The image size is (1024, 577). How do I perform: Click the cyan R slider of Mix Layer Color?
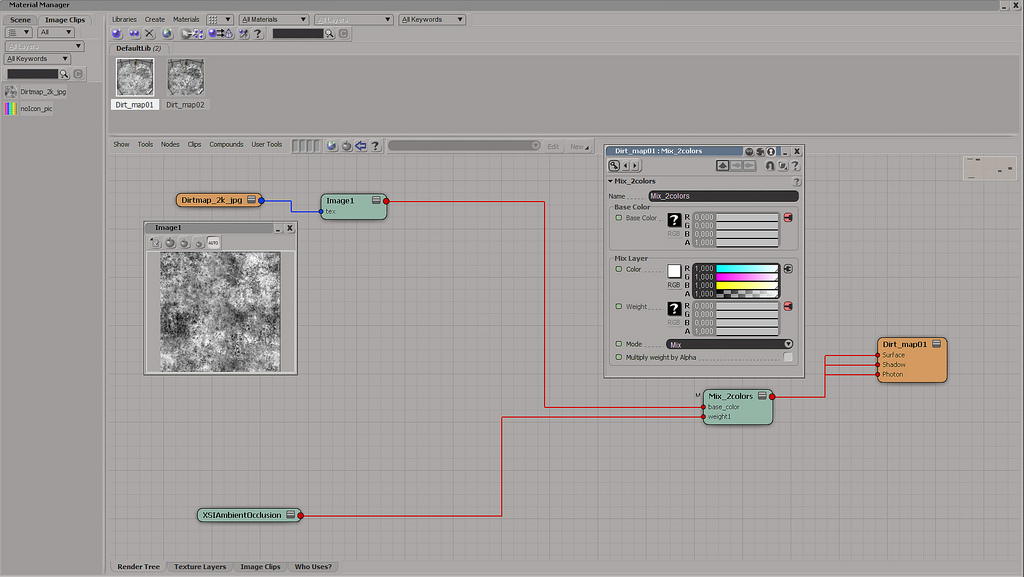pos(747,268)
